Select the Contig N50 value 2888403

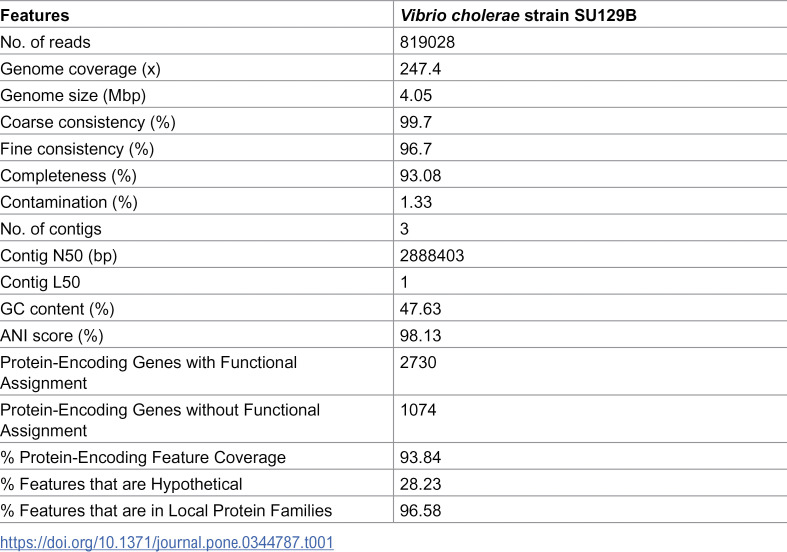[x=432, y=255]
